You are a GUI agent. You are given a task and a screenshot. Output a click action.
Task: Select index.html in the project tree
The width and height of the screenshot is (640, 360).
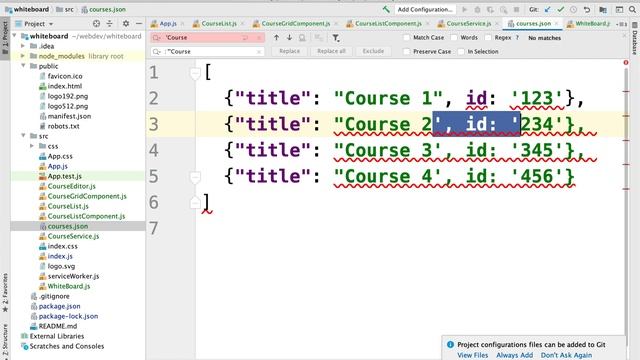coord(64,86)
